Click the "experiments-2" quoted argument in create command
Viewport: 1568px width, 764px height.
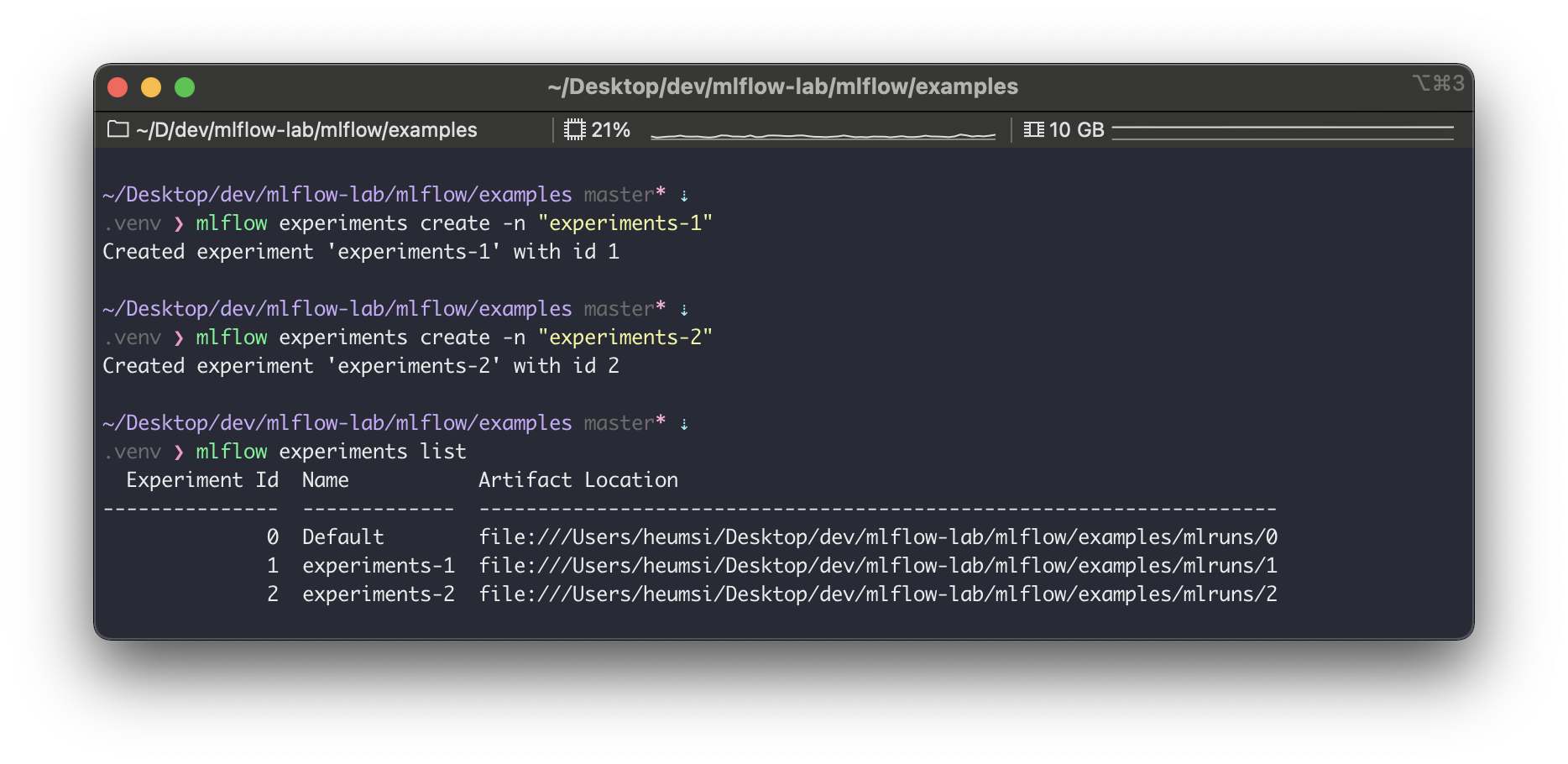click(x=625, y=338)
